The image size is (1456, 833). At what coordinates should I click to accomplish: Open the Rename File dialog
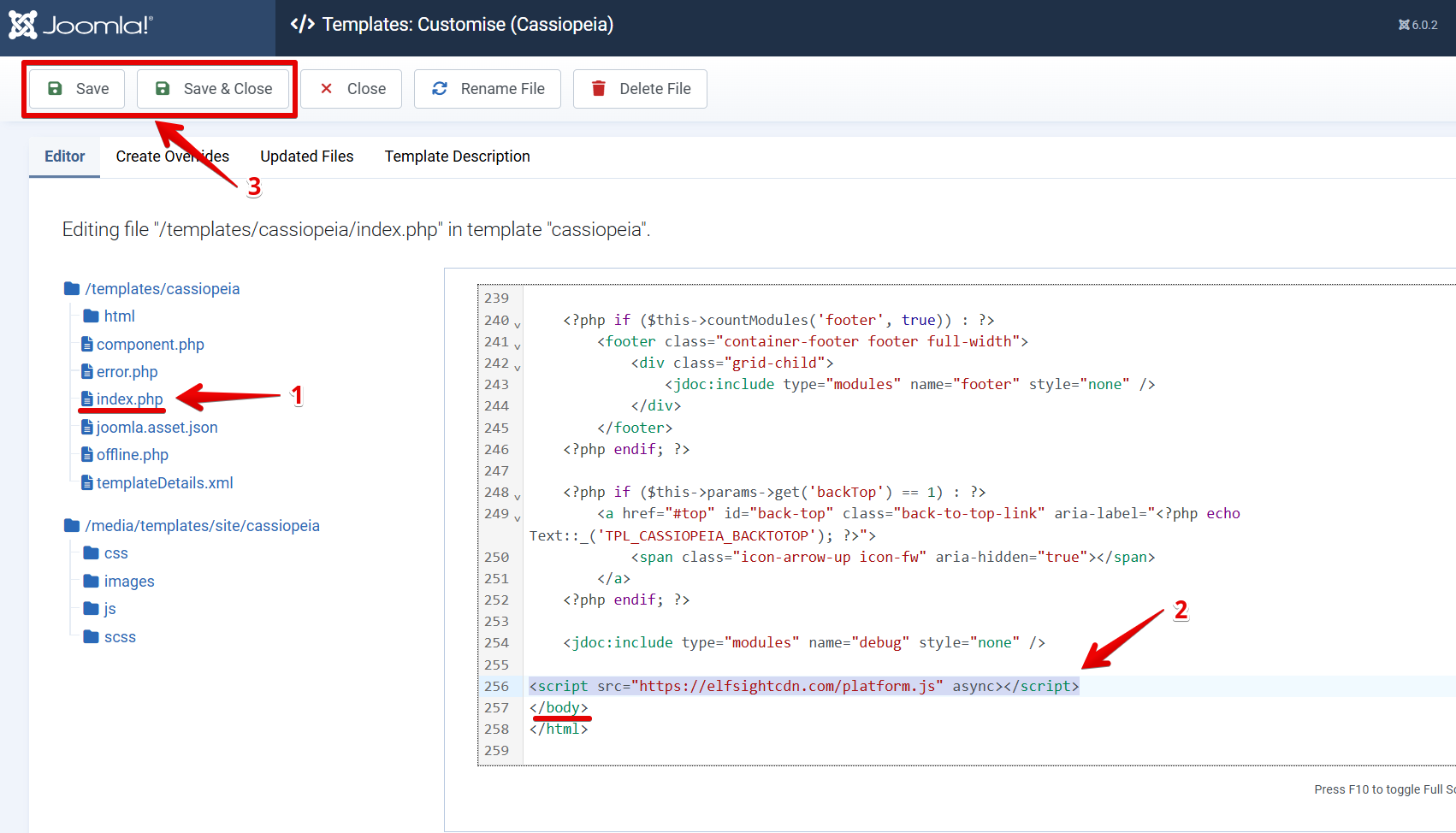coord(488,89)
